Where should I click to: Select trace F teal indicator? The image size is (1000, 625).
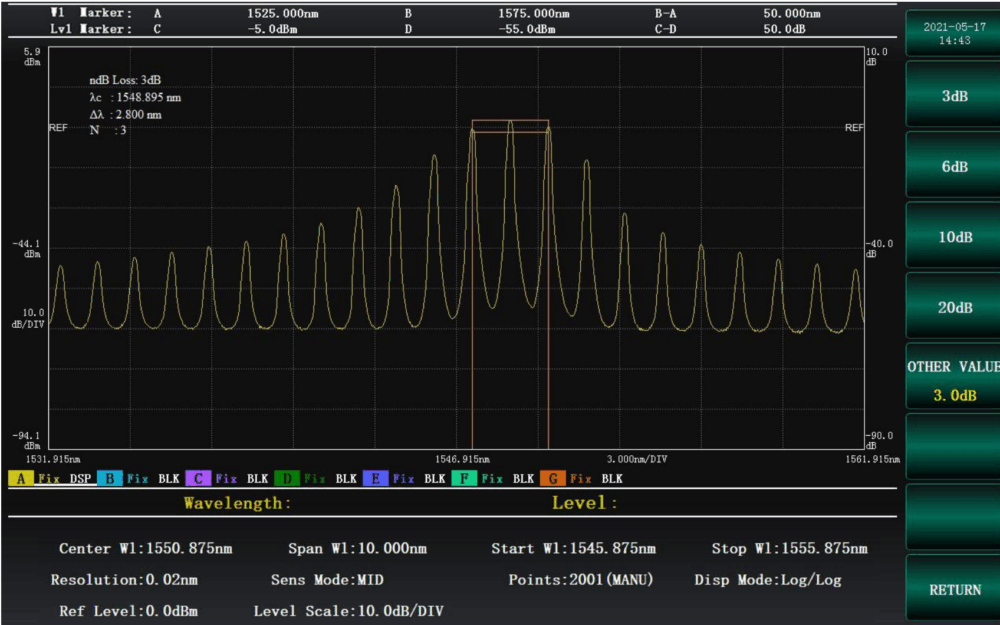point(465,479)
